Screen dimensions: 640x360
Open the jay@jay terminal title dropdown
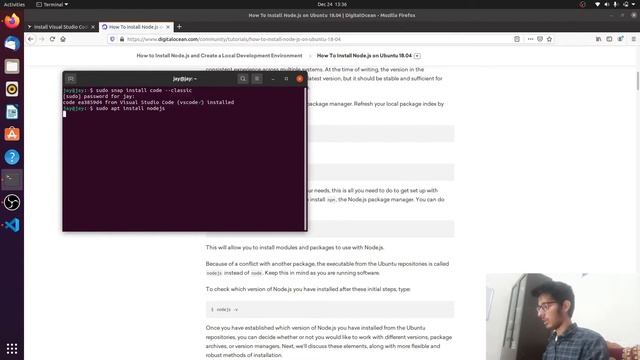(185, 79)
